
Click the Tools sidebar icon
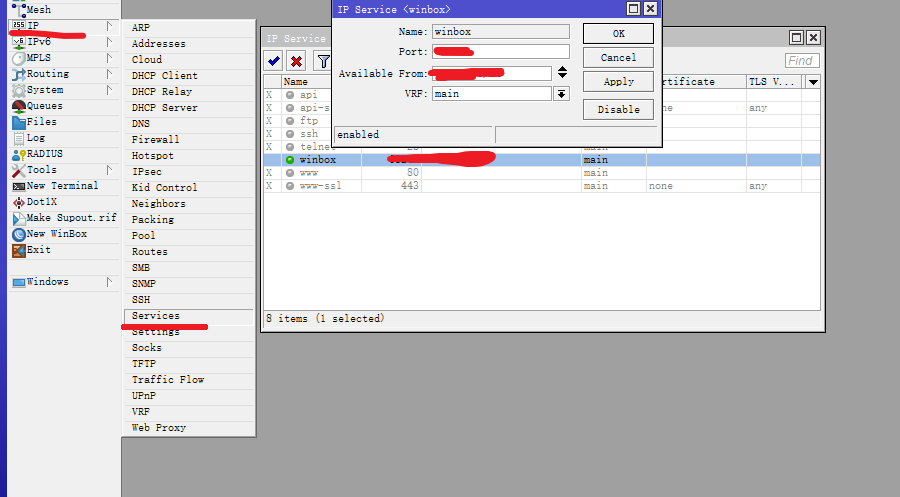(18, 170)
